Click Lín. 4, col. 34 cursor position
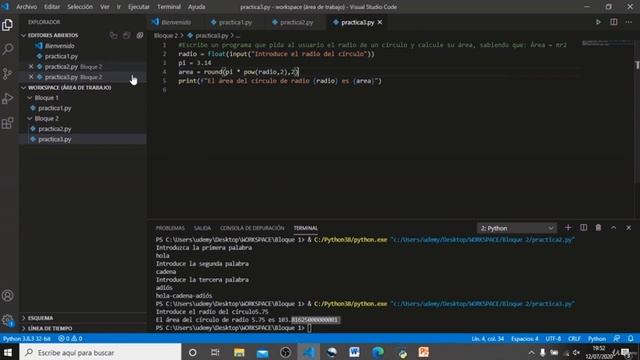640x360 pixels. coord(487,339)
